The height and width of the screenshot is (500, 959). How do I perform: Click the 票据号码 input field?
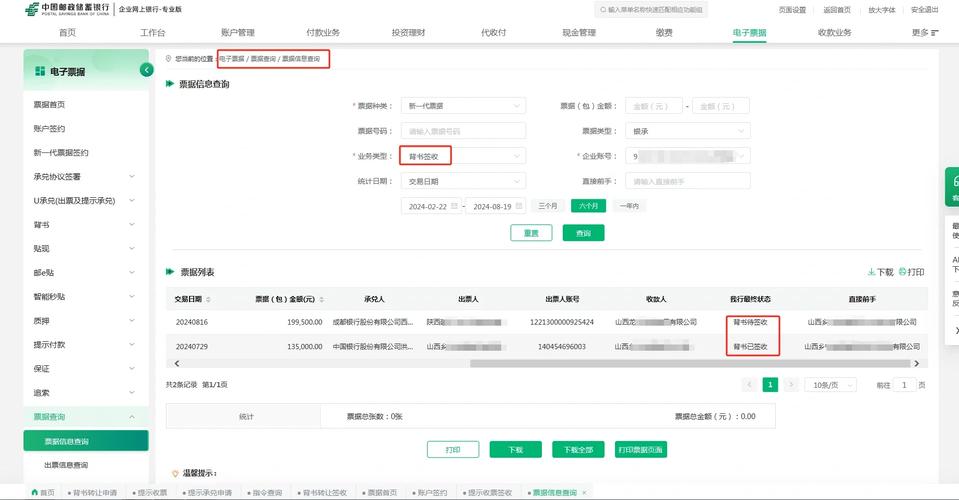coord(463,131)
